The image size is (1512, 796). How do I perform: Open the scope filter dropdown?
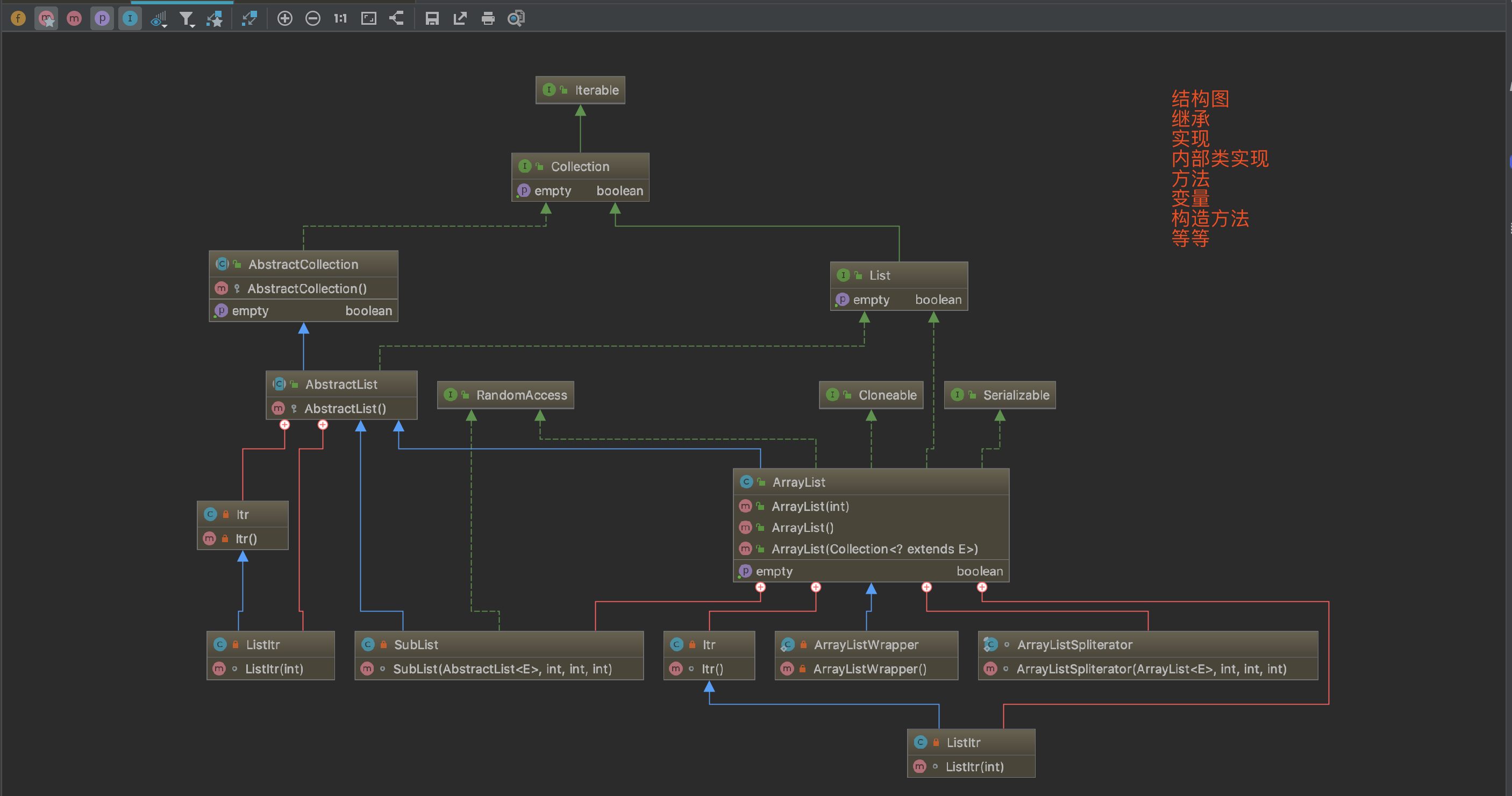click(x=187, y=19)
